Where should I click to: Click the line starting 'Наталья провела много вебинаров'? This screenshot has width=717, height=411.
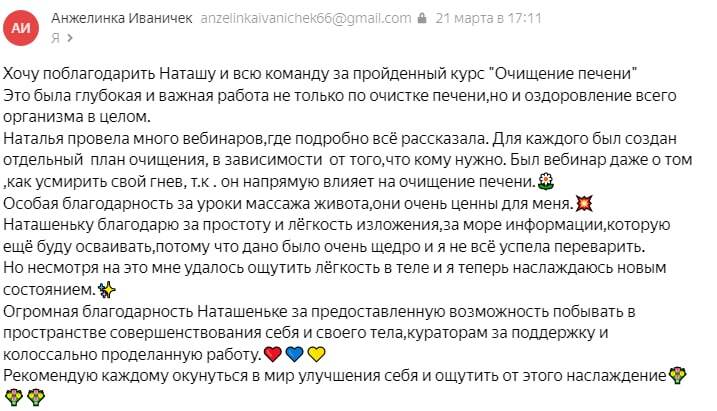coord(340,138)
